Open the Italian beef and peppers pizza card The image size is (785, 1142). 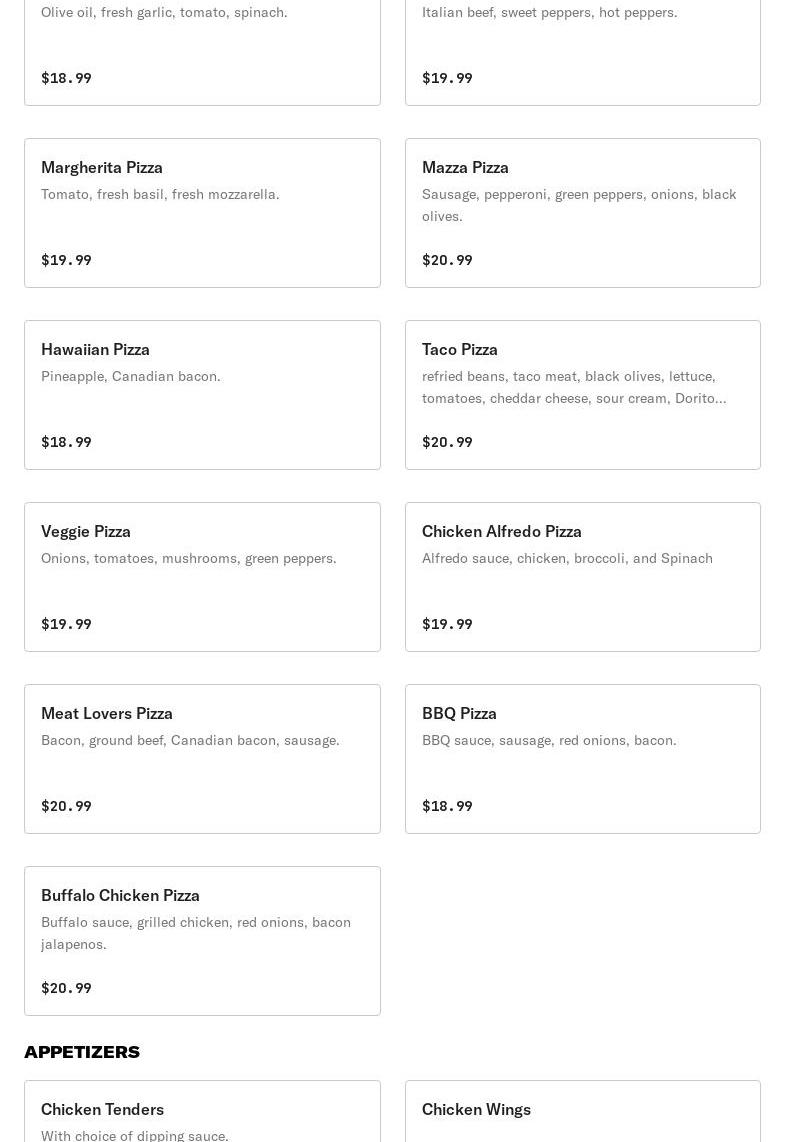582,50
